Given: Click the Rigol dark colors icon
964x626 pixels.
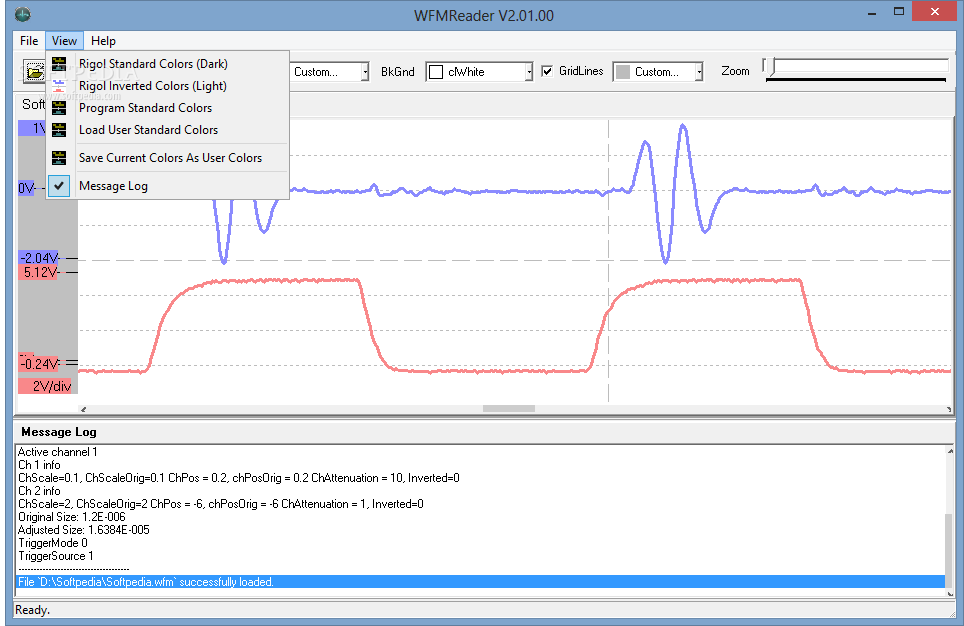Looking at the screenshot, I should pyautogui.click(x=59, y=64).
